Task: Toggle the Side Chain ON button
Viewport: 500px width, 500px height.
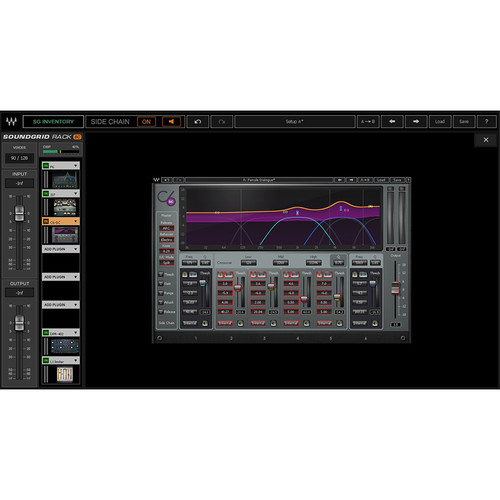Action: pyautogui.click(x=146, y=122)
